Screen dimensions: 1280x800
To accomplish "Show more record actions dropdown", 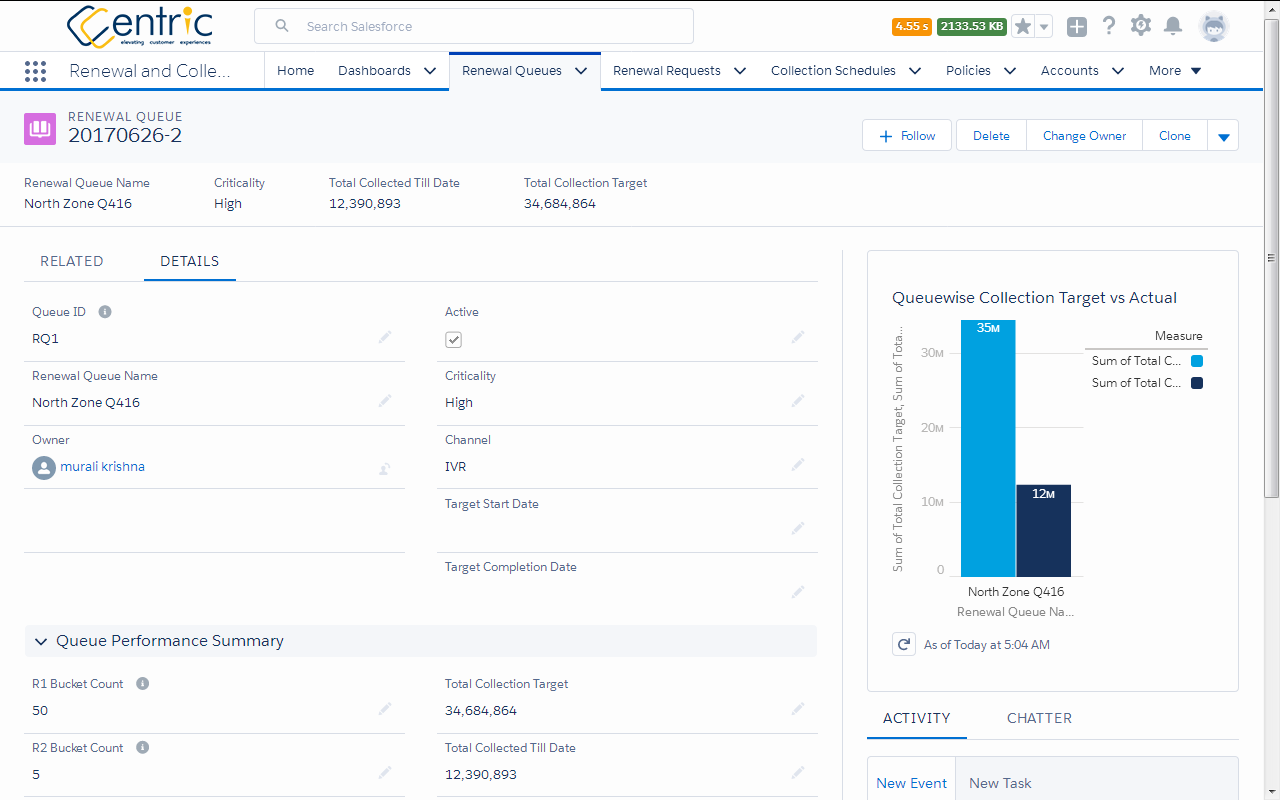I will point(1223,136).
